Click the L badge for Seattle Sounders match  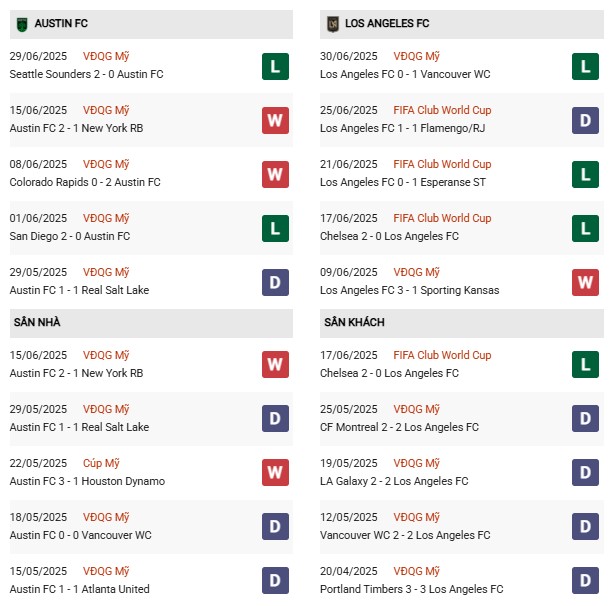pos(275,66)
